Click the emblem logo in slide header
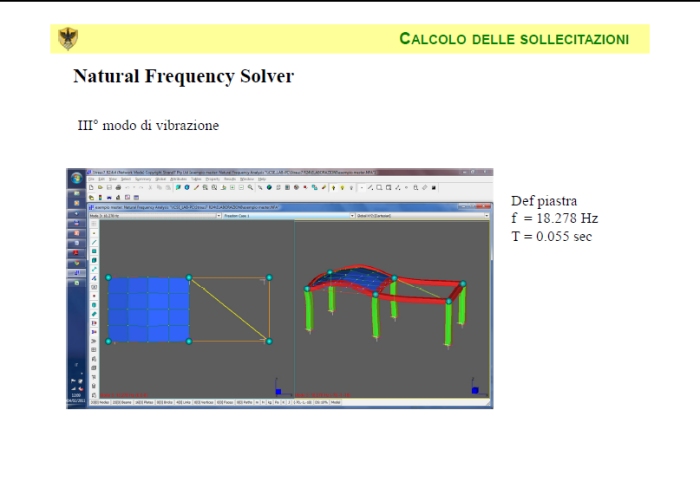 click(x=68, y=39)
